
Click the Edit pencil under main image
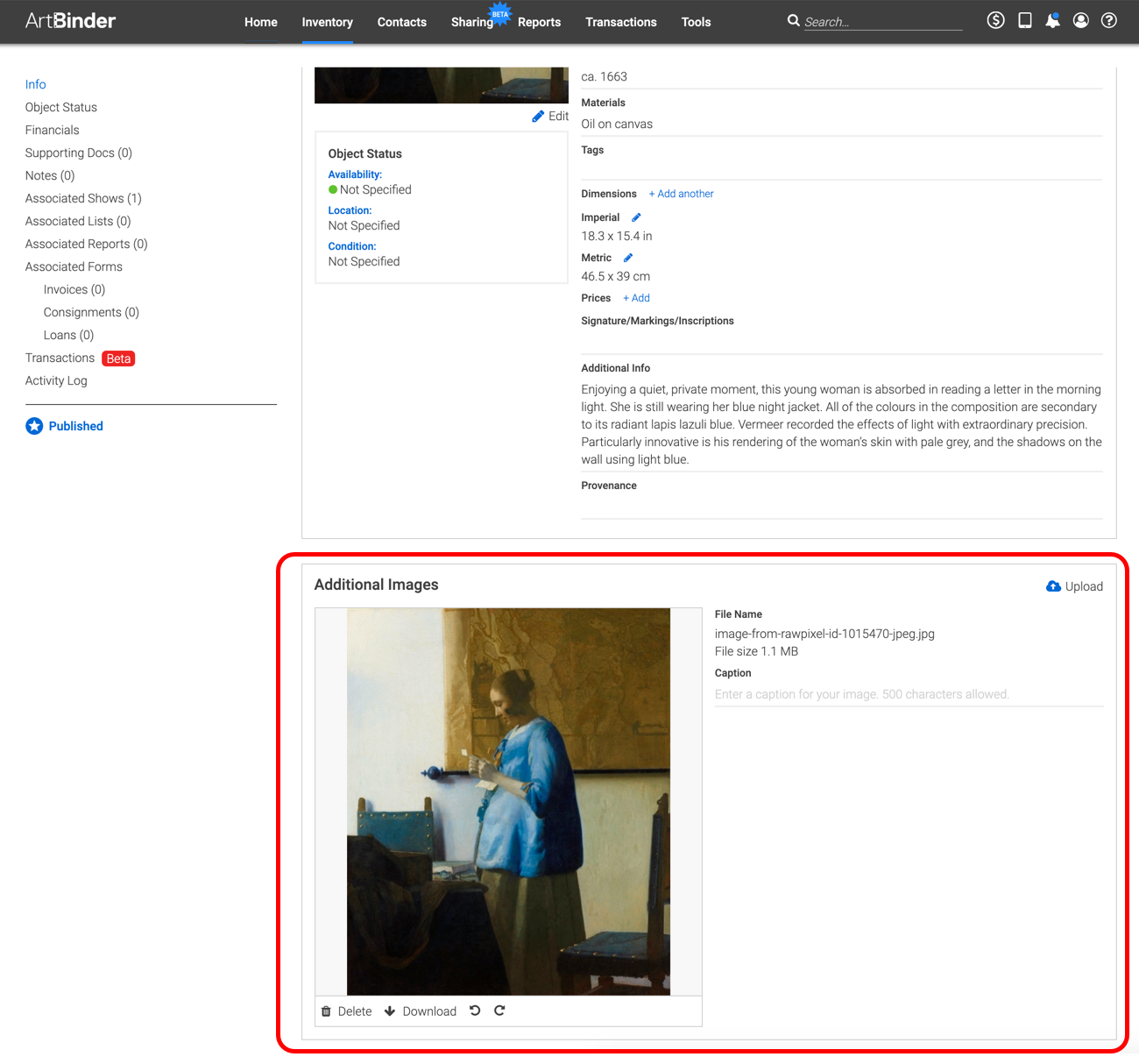[538, 117]
